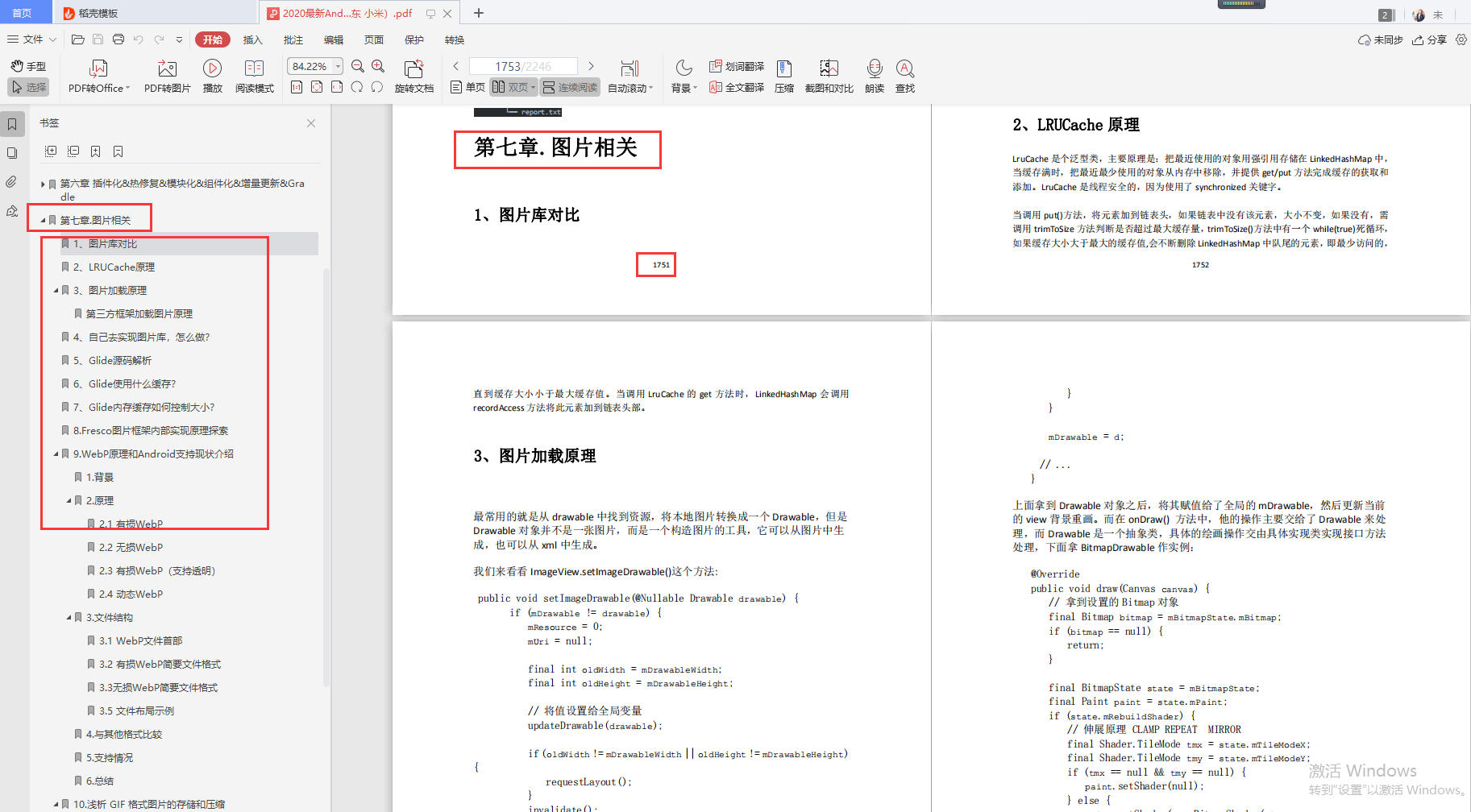Image resolution: width=1471 pixels, height=812 pixels.
Task: Go to previous page arrow
Action: 456,66
